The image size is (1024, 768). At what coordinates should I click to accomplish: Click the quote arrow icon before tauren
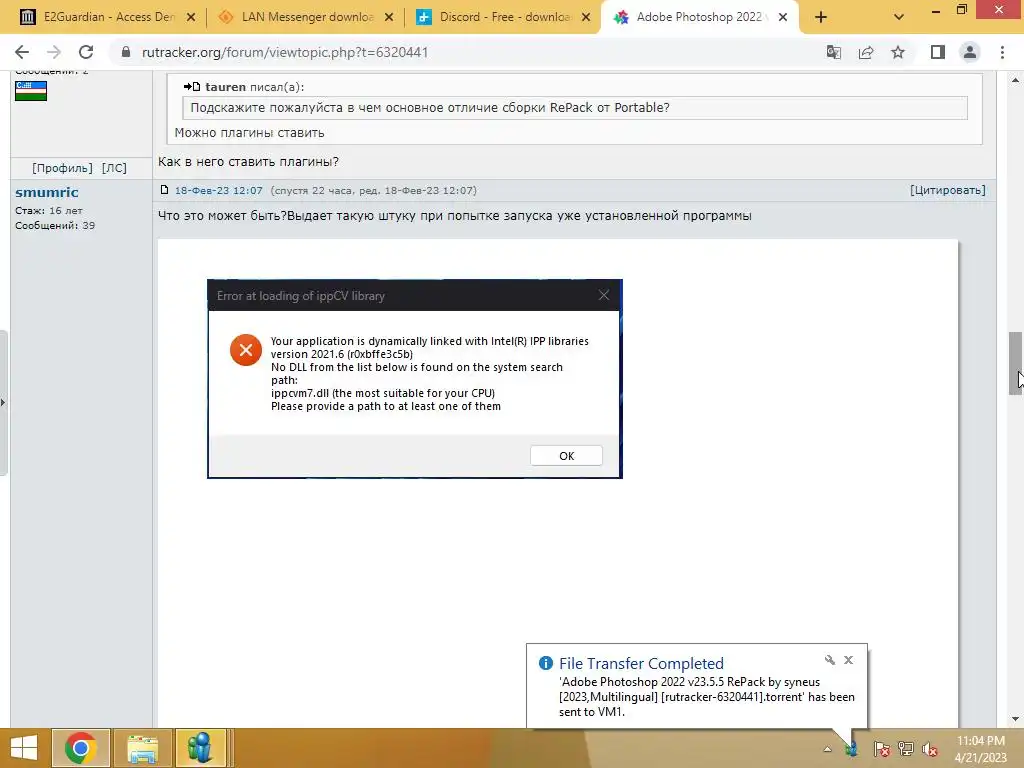[x=191, y=86]
